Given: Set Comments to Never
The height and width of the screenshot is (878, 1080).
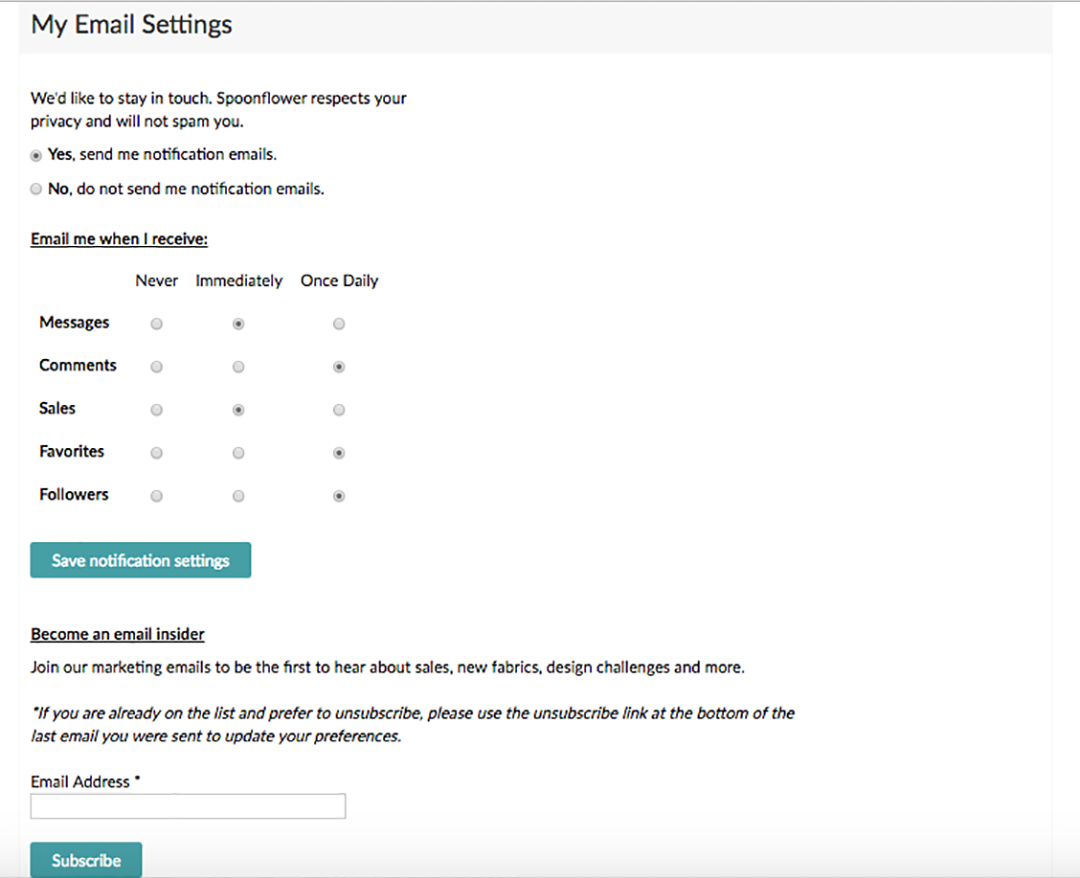Looking at the screenshot, I should pos(156,367).
